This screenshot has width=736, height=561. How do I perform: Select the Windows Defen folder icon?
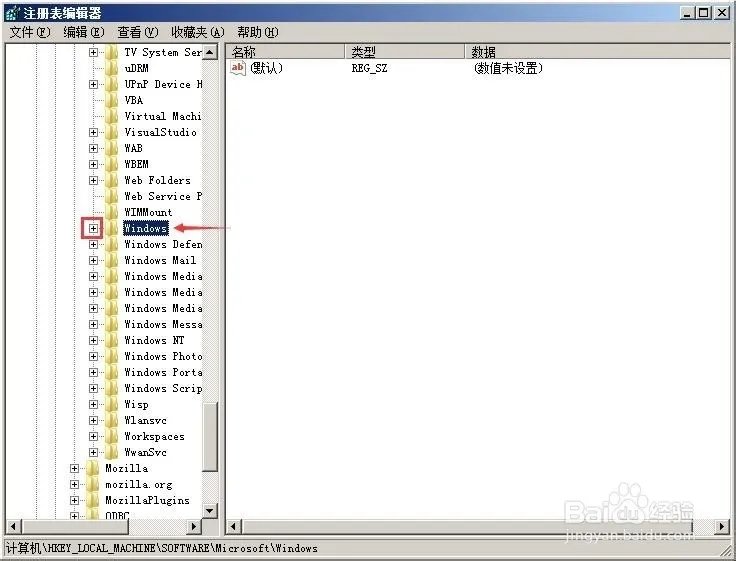[112, 244]
